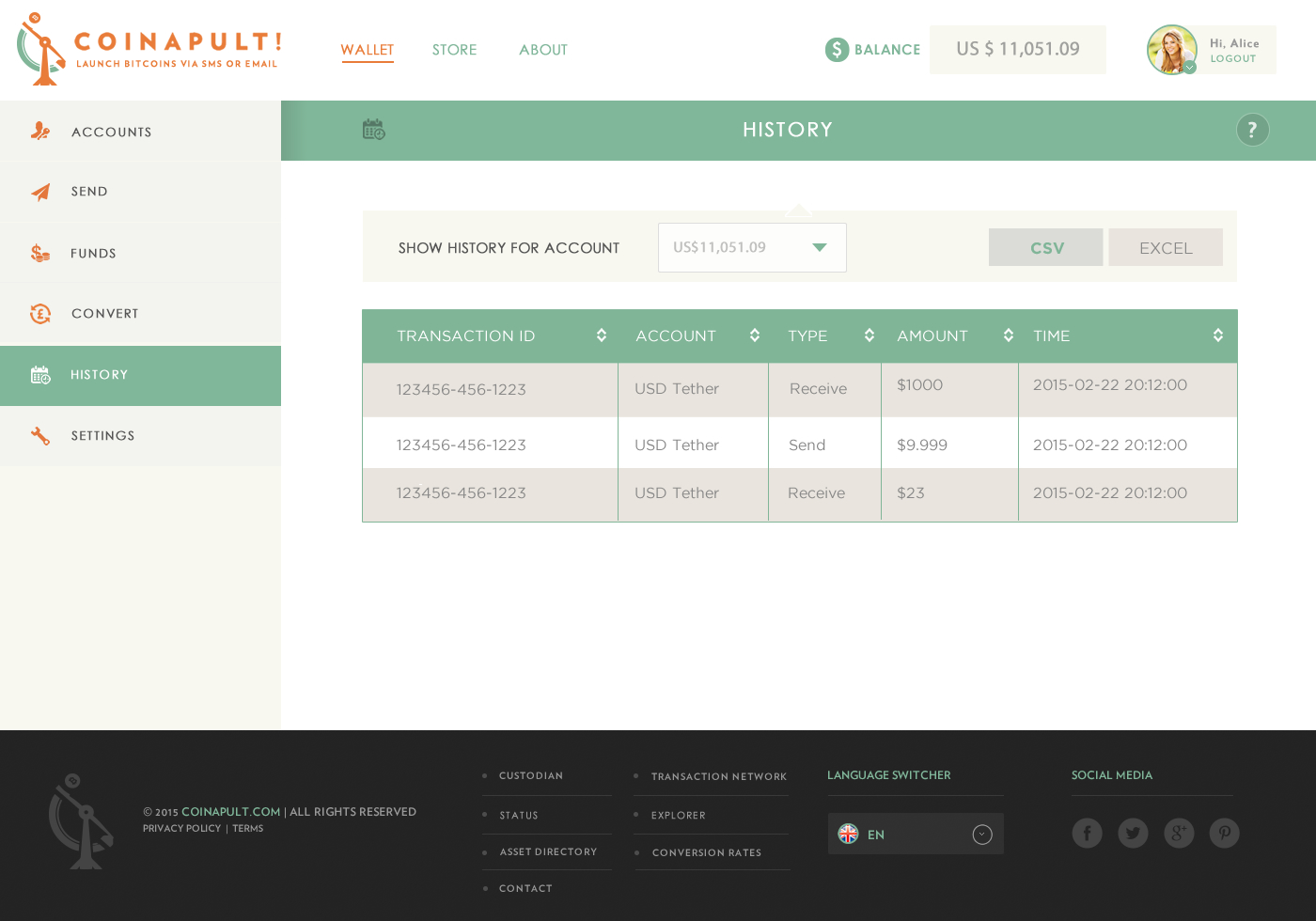Export history as CSV
The image size is (1316, 921).
coord(1045,247)
